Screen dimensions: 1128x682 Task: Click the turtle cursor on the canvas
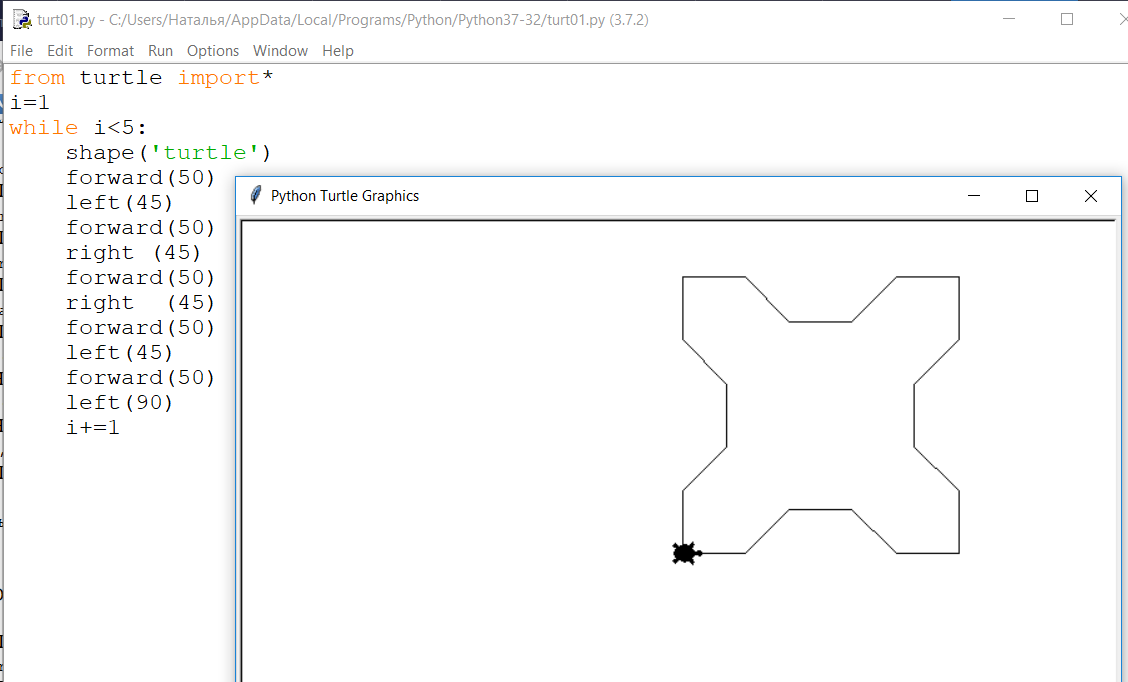point(686,553)
